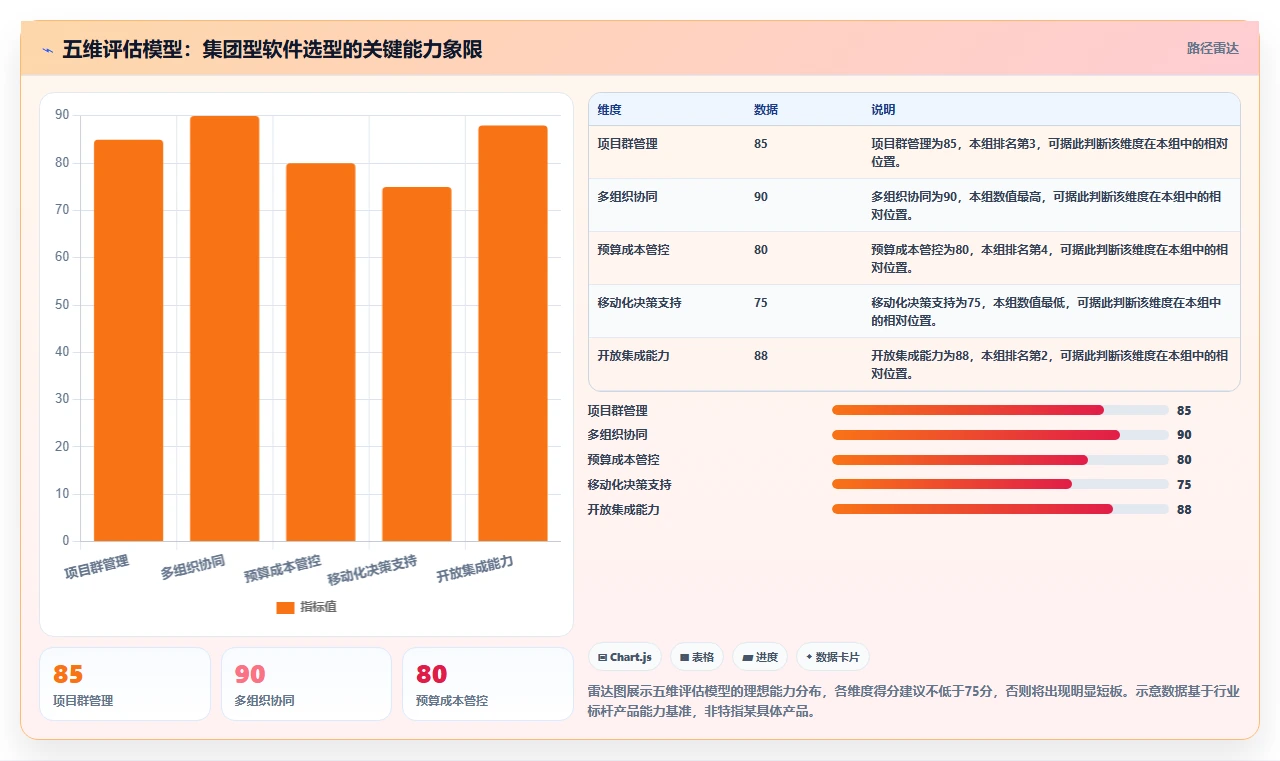Click the 50 tick label on the chart axis
Screen dimensions: 1280x761
[x=62, y=305]
